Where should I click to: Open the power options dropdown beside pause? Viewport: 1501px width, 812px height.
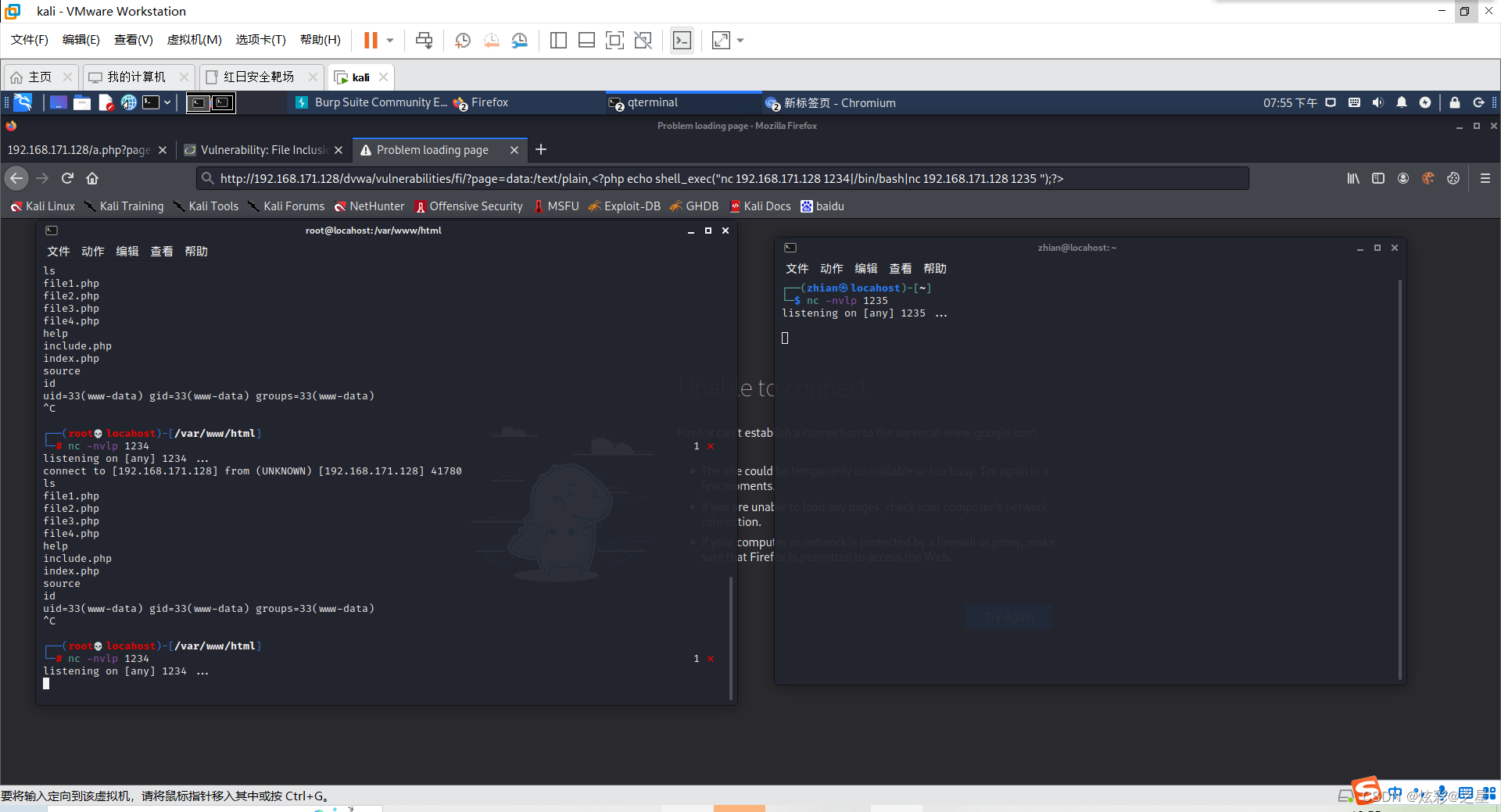[x=390, y=40]
